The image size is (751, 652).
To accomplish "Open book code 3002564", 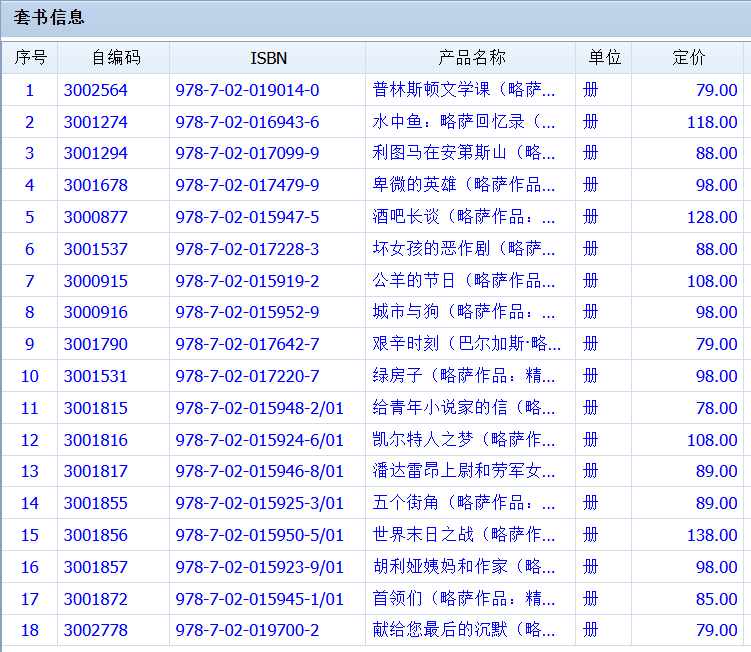I will pyautogui.click(x=96, y=90).
